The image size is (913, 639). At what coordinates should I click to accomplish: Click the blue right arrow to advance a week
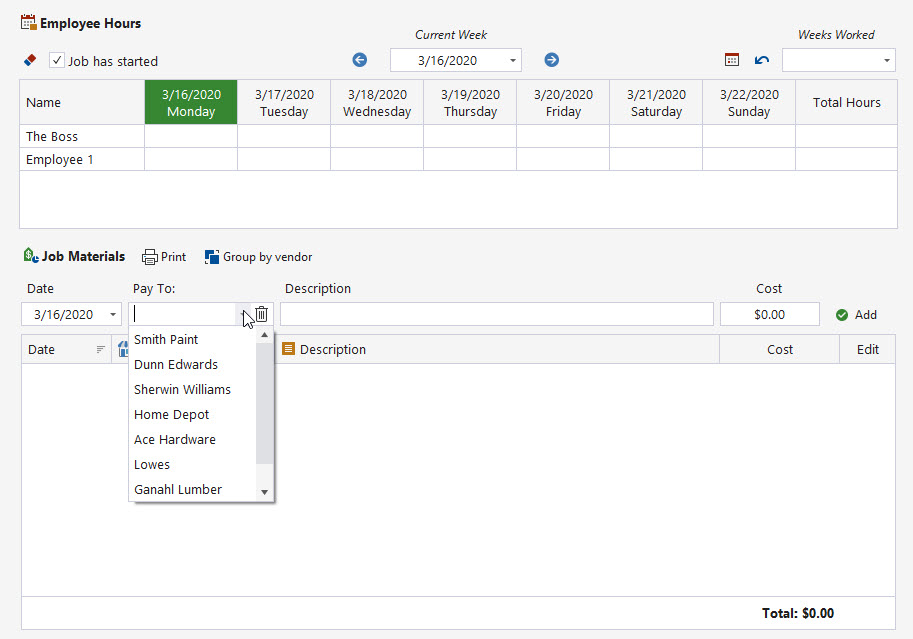[551, 60]
